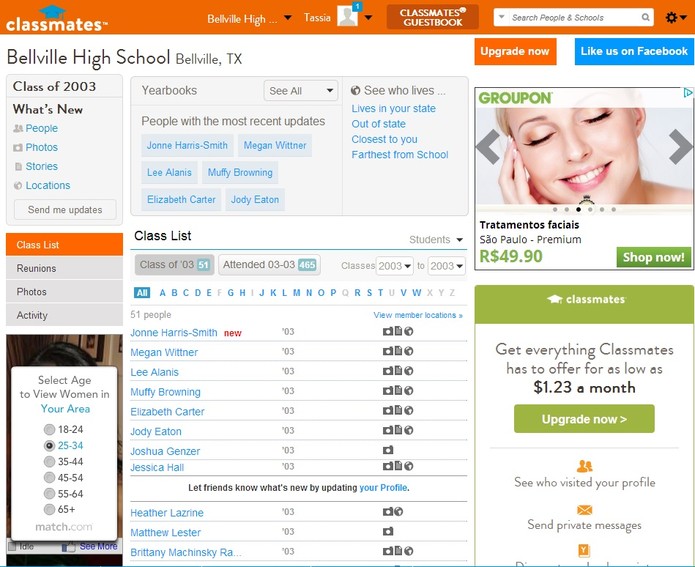Click the Search People & Schools field
Screen dimensions: 695x567
pos(574,17)
